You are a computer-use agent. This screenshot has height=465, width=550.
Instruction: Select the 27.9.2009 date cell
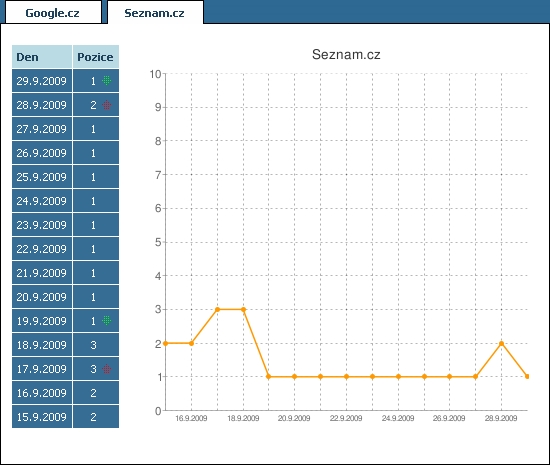point(42,129)
